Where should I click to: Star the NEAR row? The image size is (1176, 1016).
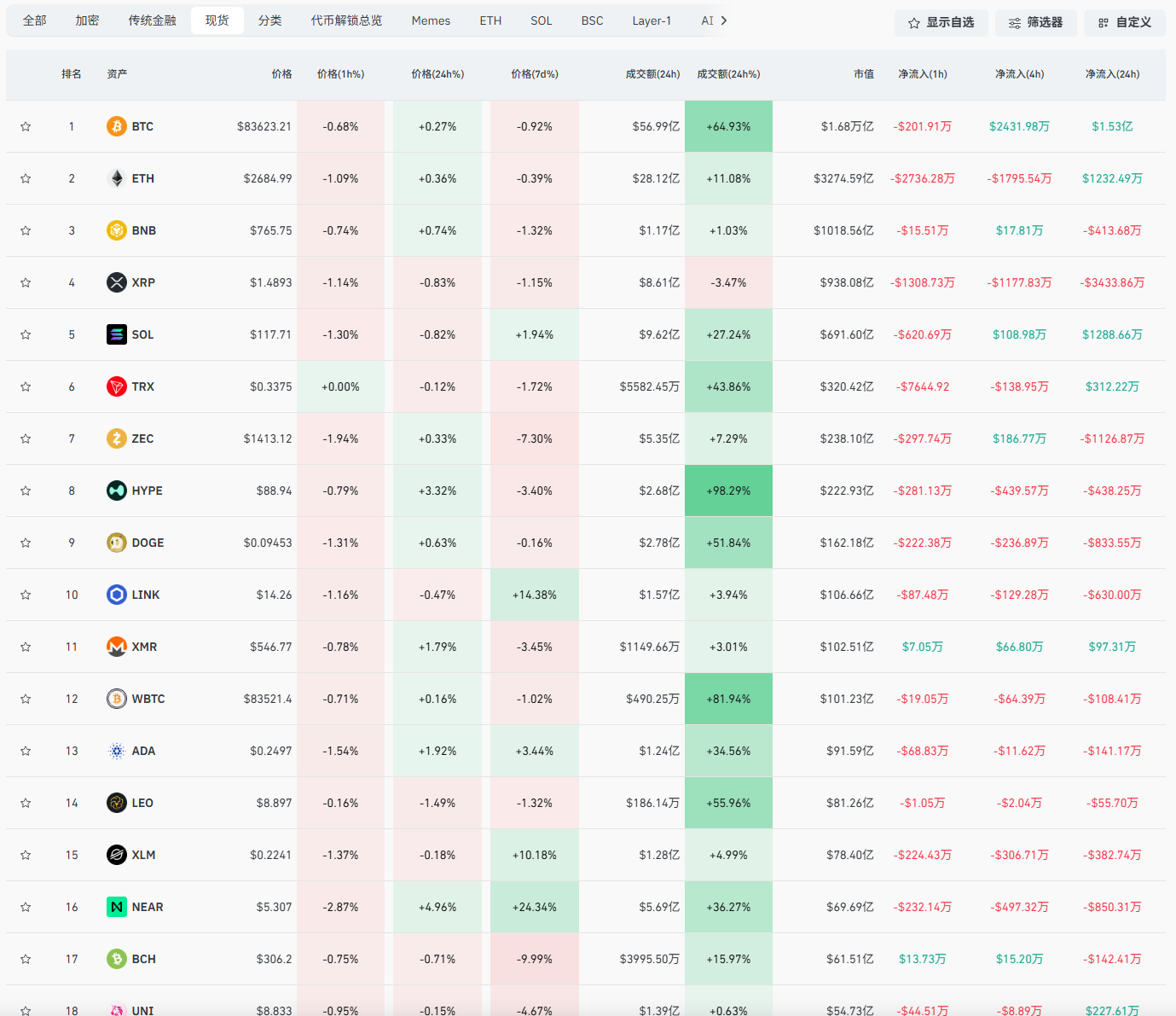coord(26,907)
